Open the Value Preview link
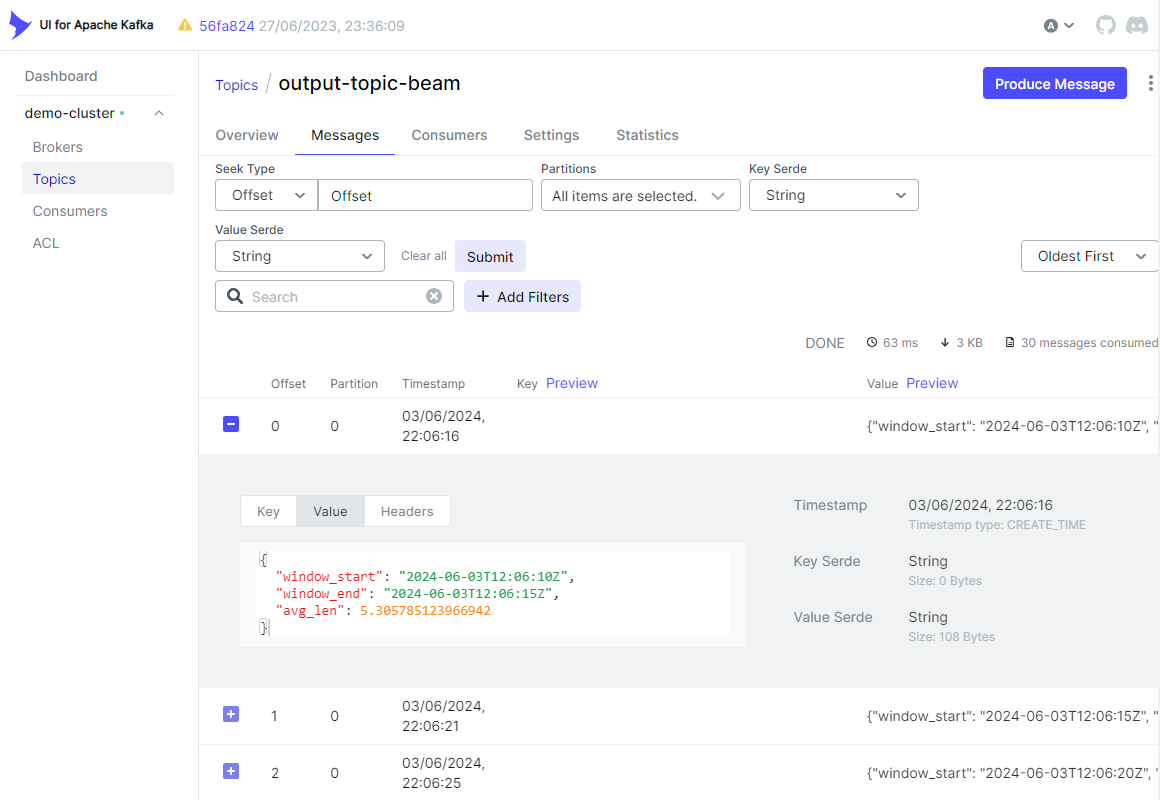 pyautogui.click(x=932, y=383)
